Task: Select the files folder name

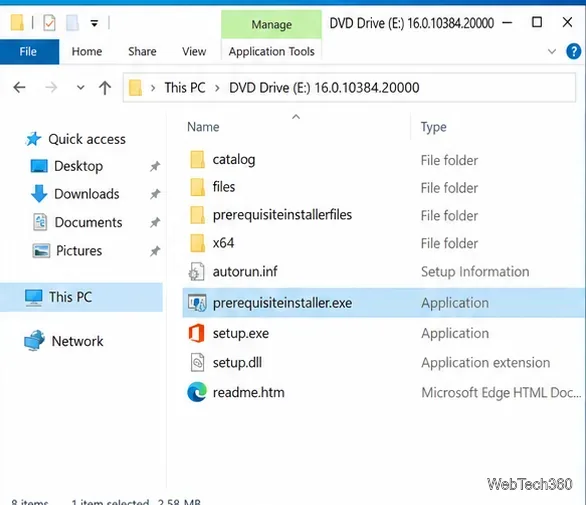Action: [x=223, y=187]
